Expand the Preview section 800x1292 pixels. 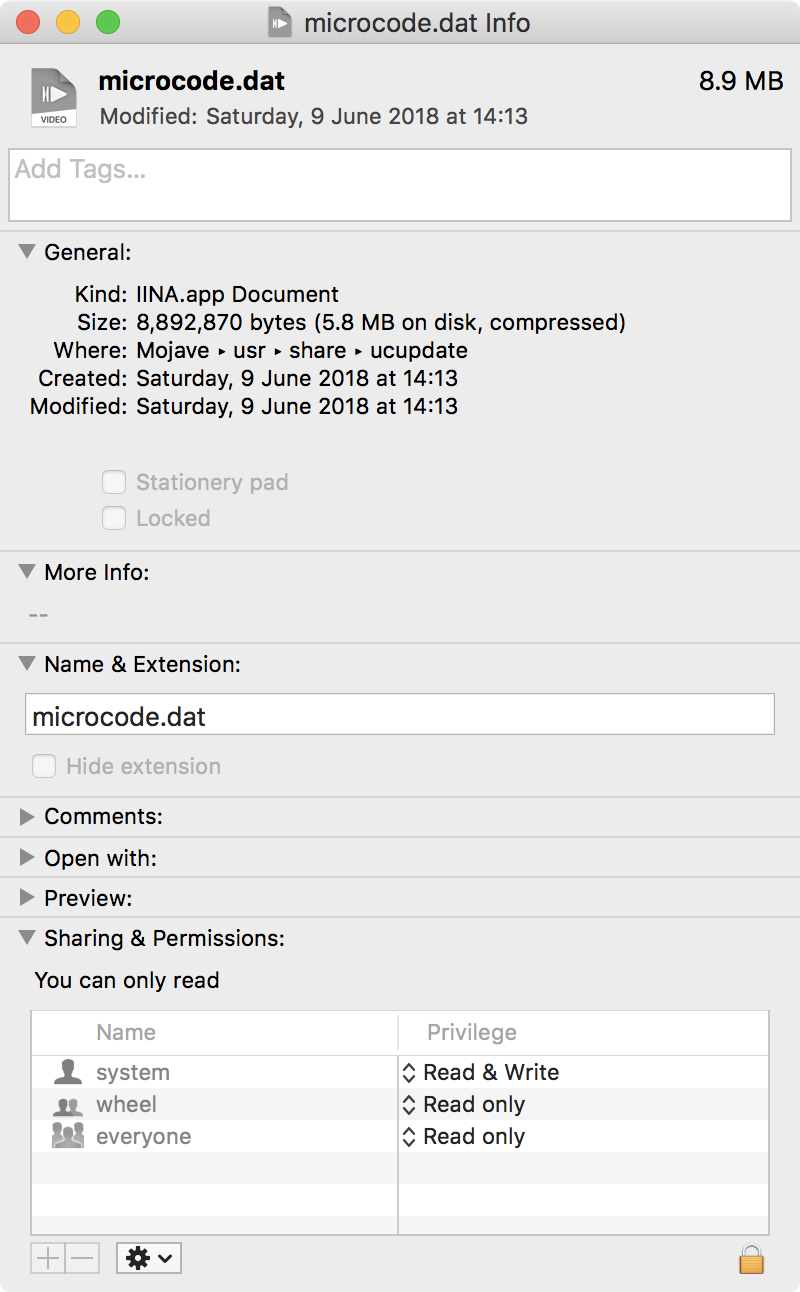pyautogui.click(x=27, y=899)
